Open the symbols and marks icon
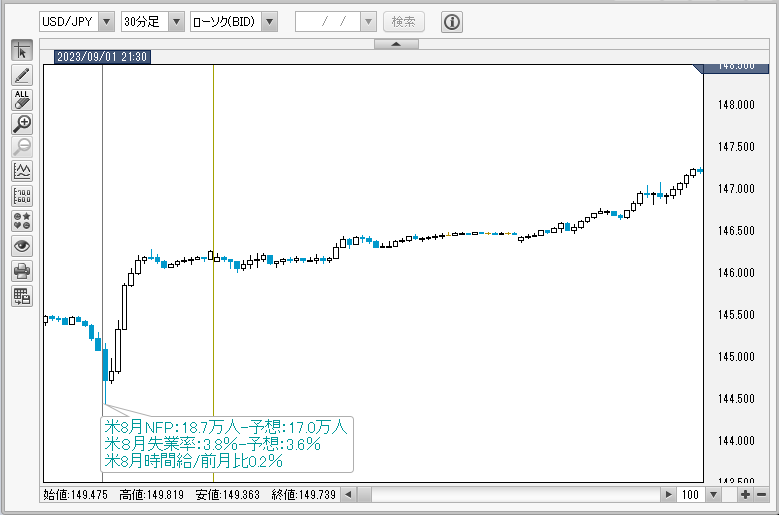Viewport: 779px width, 515px height. click(22, 221)
